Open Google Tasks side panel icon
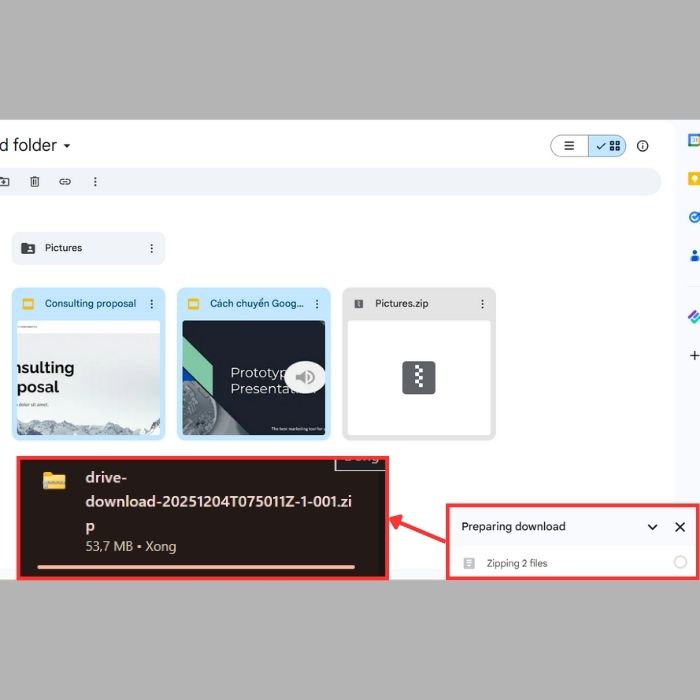Viewport: 700px width, 700px height. [694, 217]
